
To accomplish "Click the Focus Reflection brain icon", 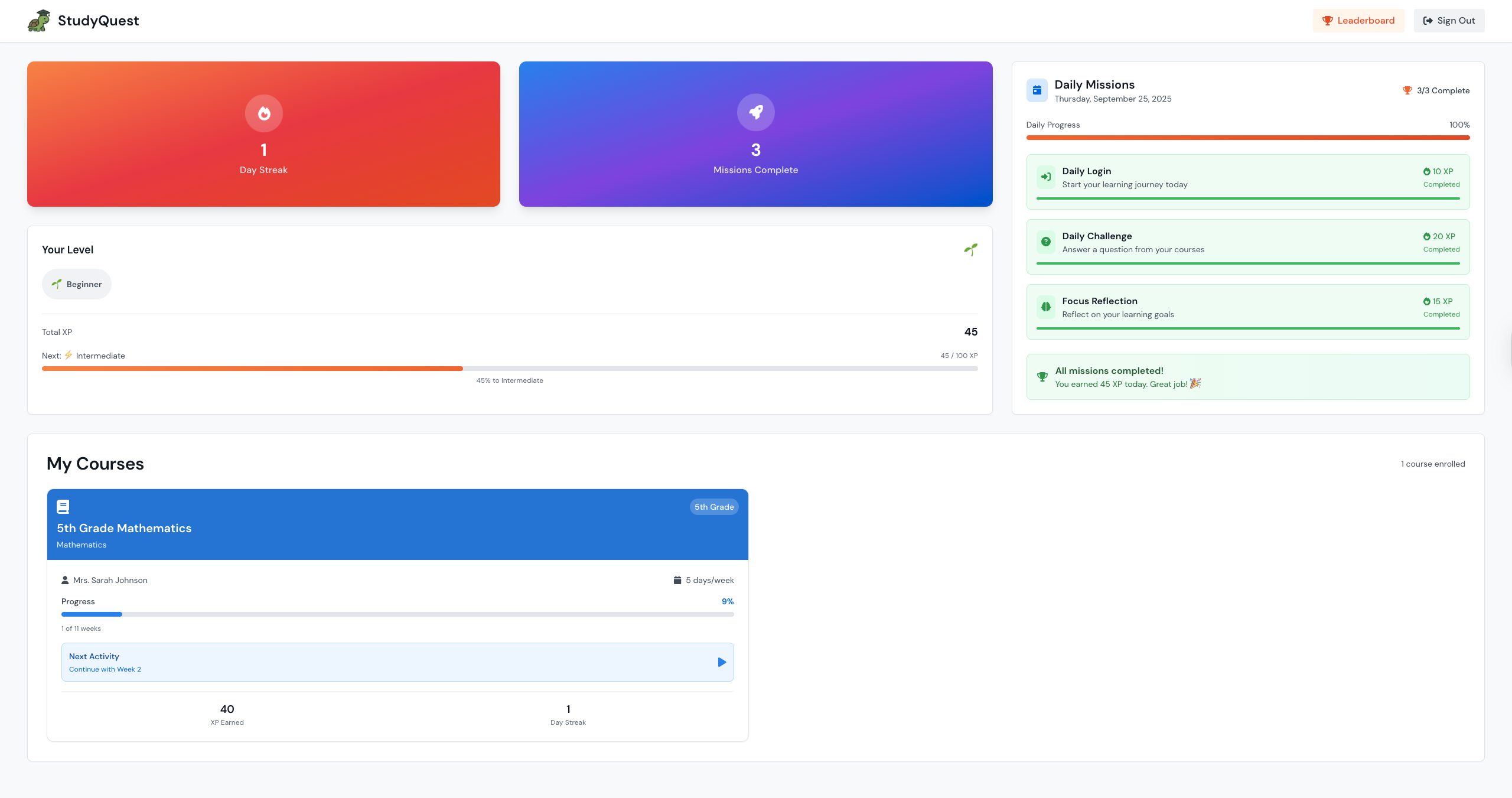I will pyautogui.click(x=1045, y=307).
